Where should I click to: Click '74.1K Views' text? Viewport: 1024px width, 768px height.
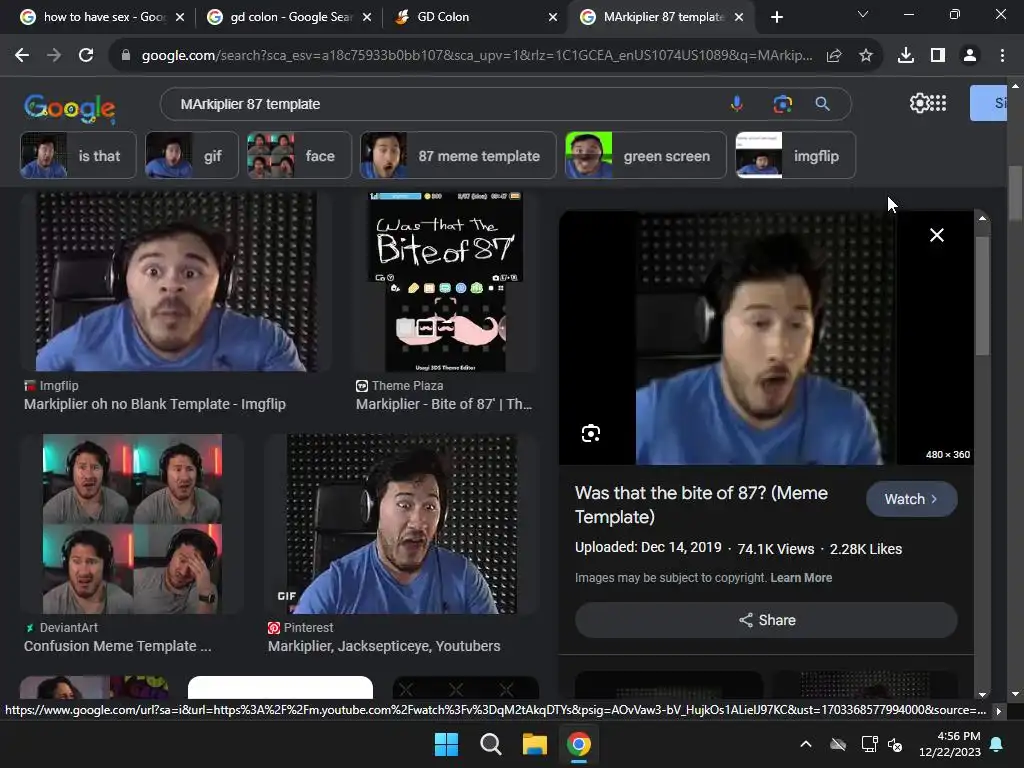pyautogui.click(x=776, y=549)
